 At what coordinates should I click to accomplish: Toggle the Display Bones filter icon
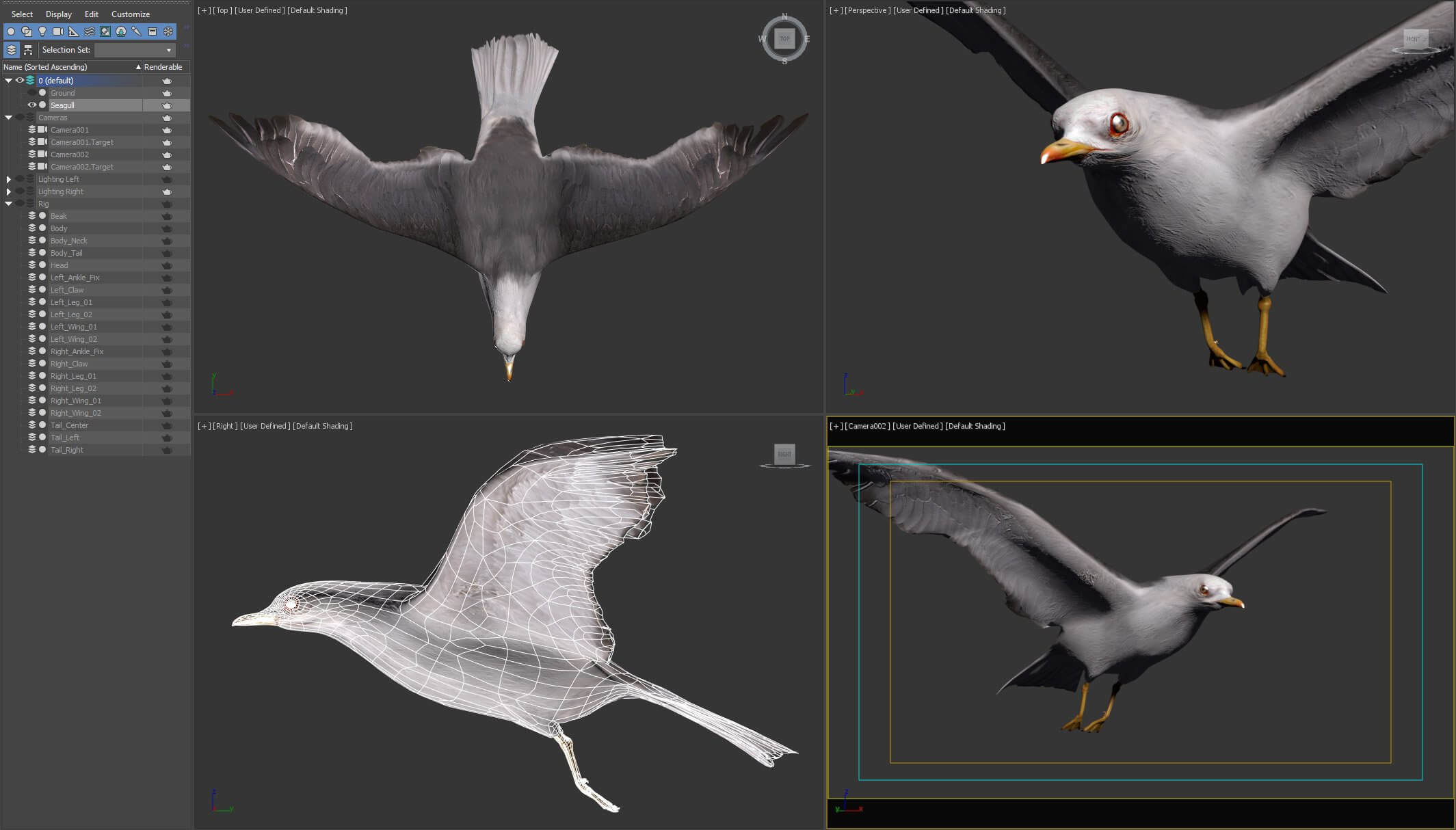pos(136,31)
